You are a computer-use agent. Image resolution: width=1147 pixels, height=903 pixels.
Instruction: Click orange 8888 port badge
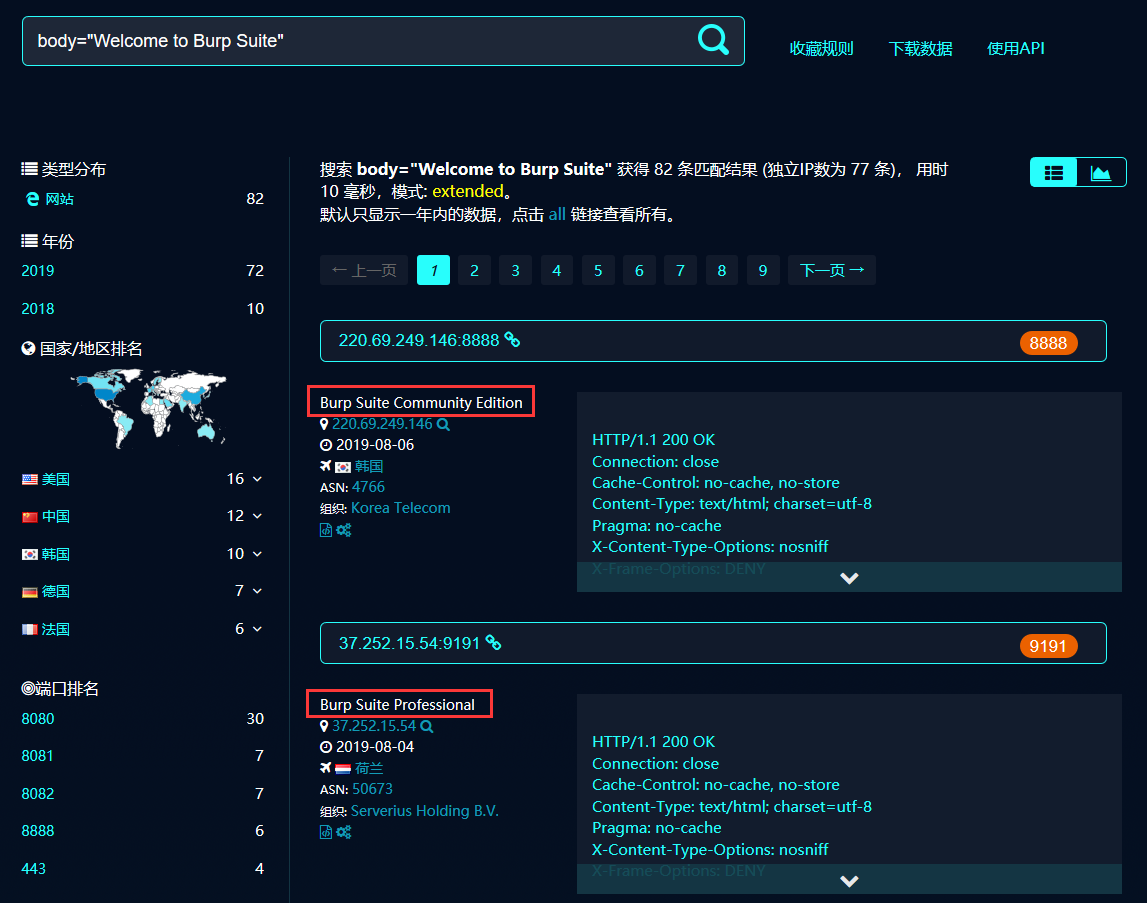[1048, 343]
